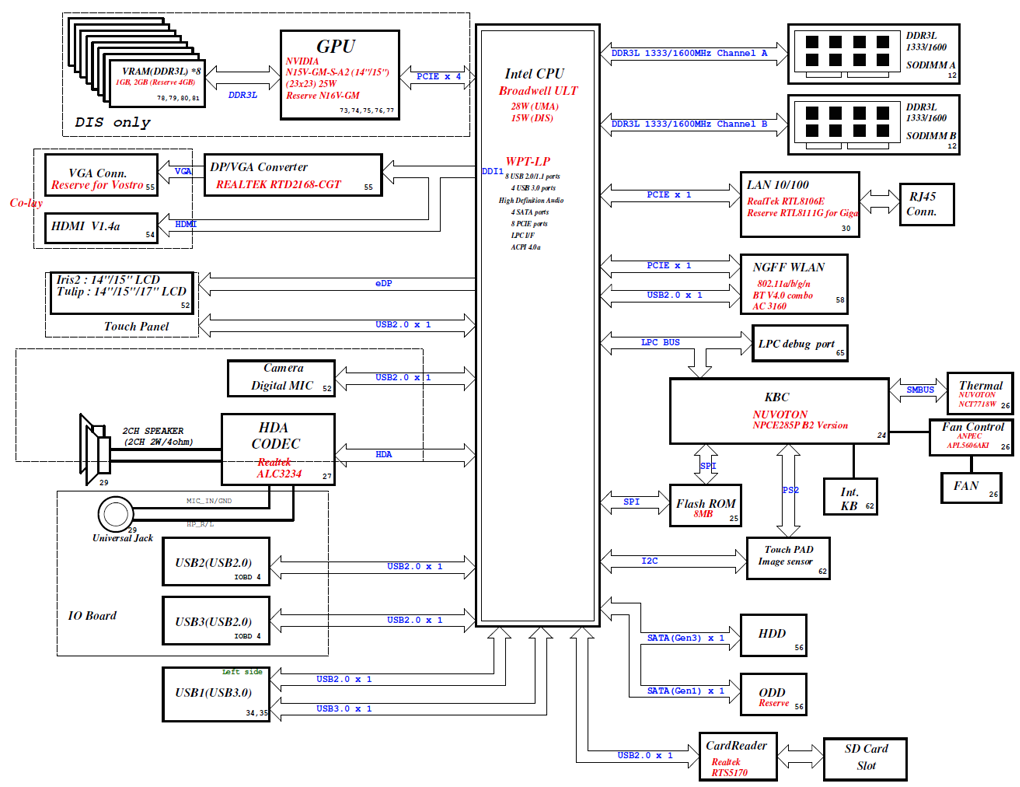
Task: Click 'REALTEK RTD2168-CGT' text
Action: (278, 185)
